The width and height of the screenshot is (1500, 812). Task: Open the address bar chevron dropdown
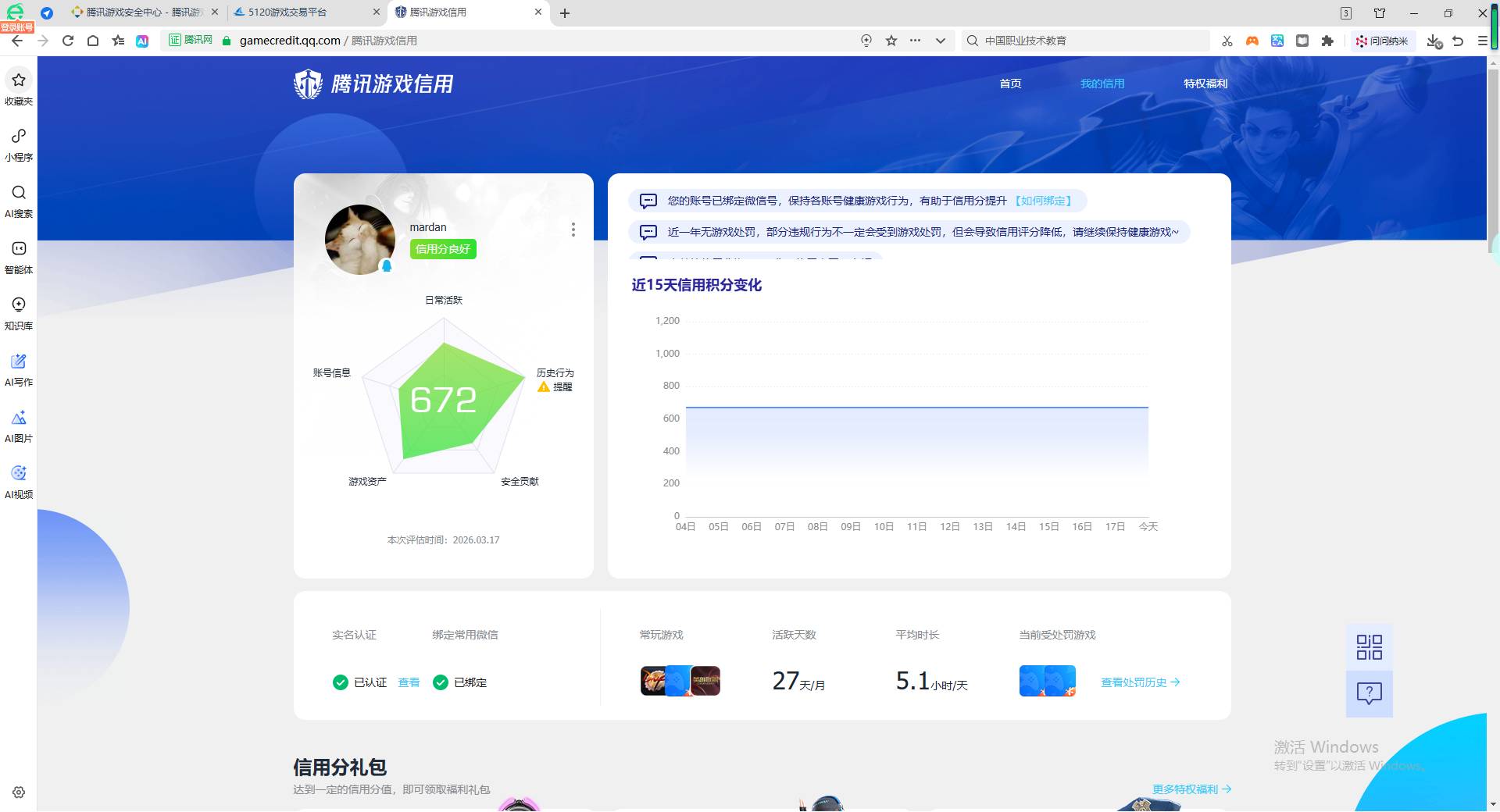941,41
